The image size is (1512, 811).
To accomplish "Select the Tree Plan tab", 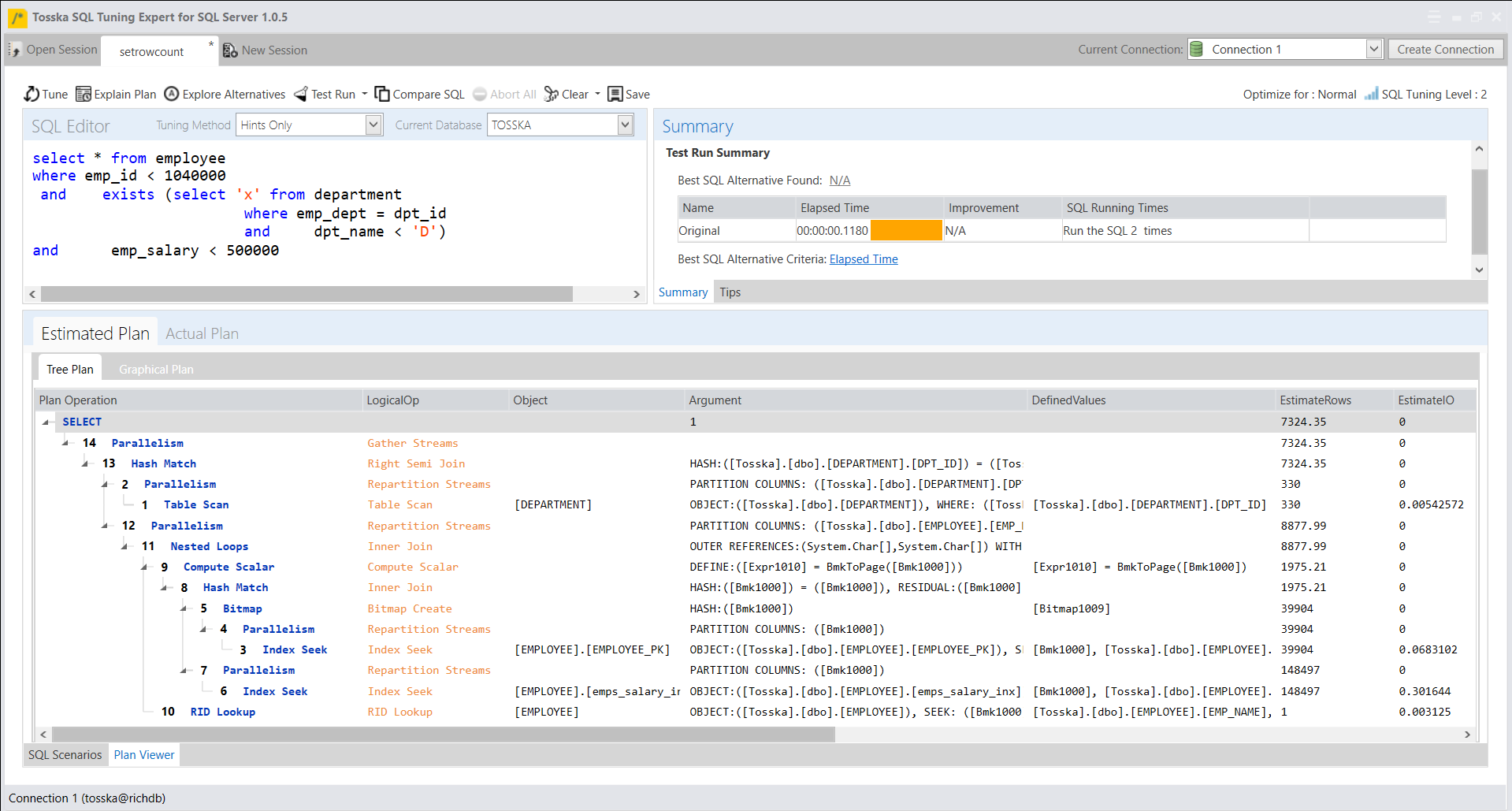I will tap(69, 369).
